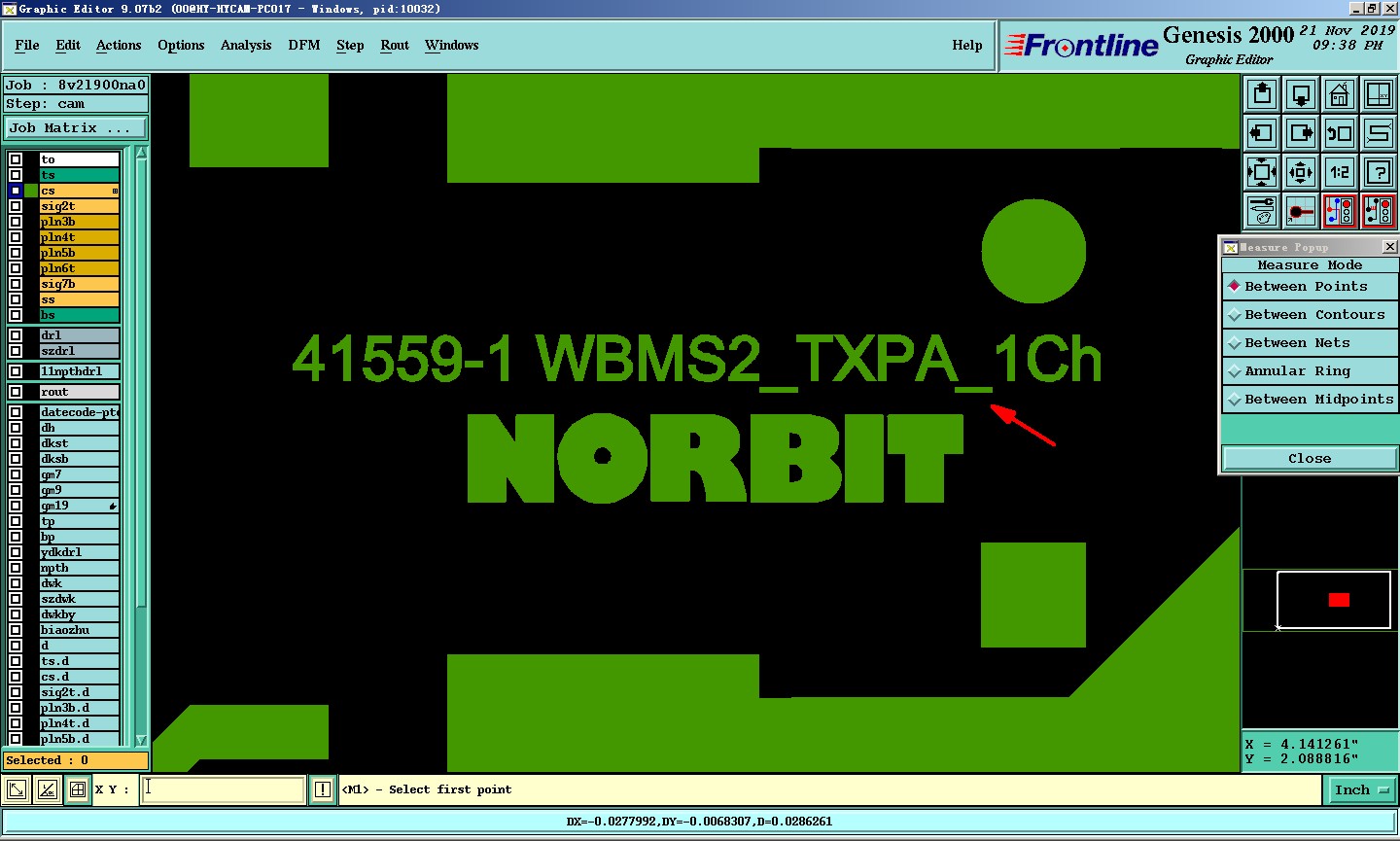Open the wrench and pencil tools icon
The image size is (1400, 841).
[1262, 211]
